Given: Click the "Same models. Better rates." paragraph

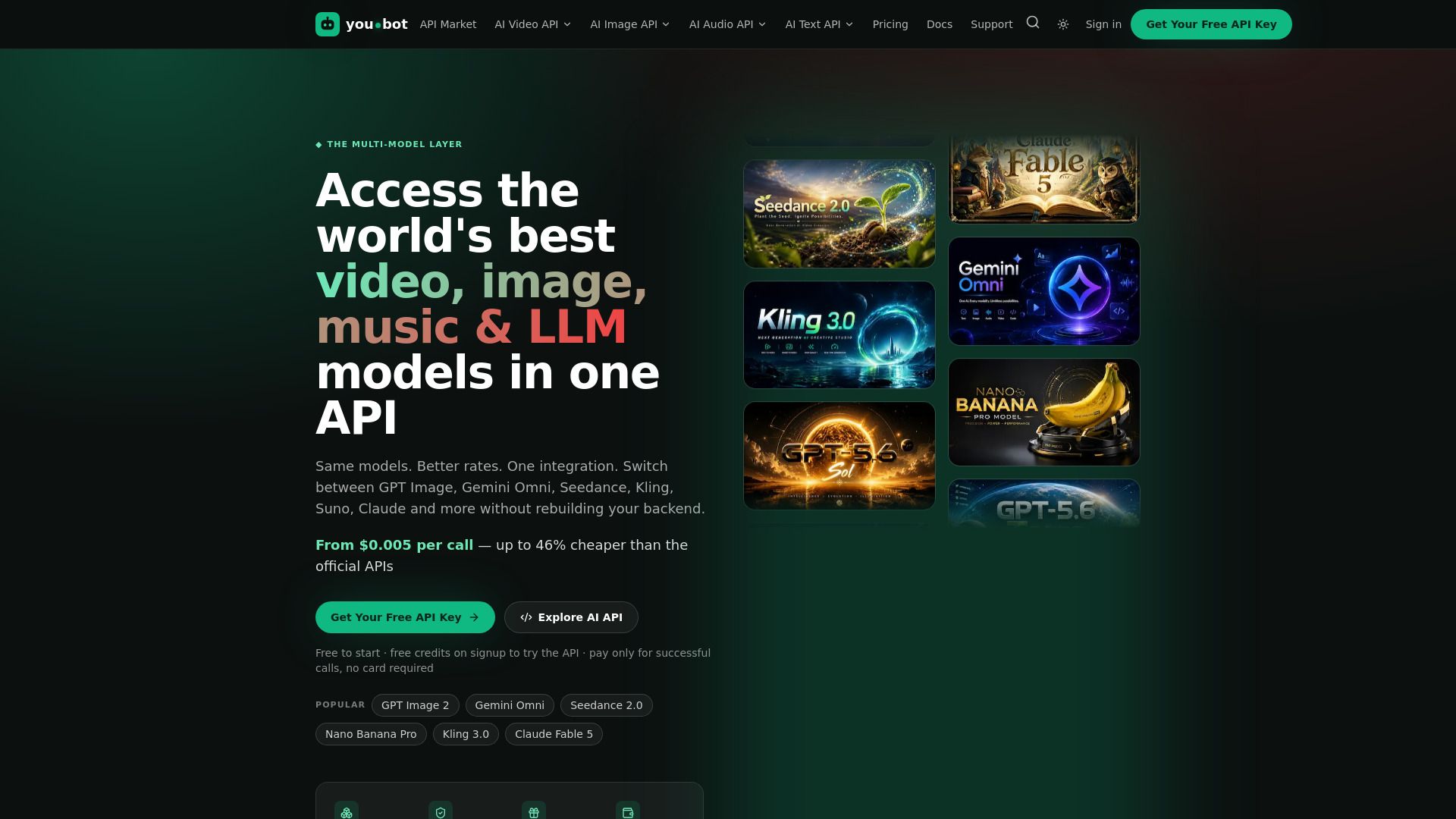Looking at the screenshot, I should point(510,488).
